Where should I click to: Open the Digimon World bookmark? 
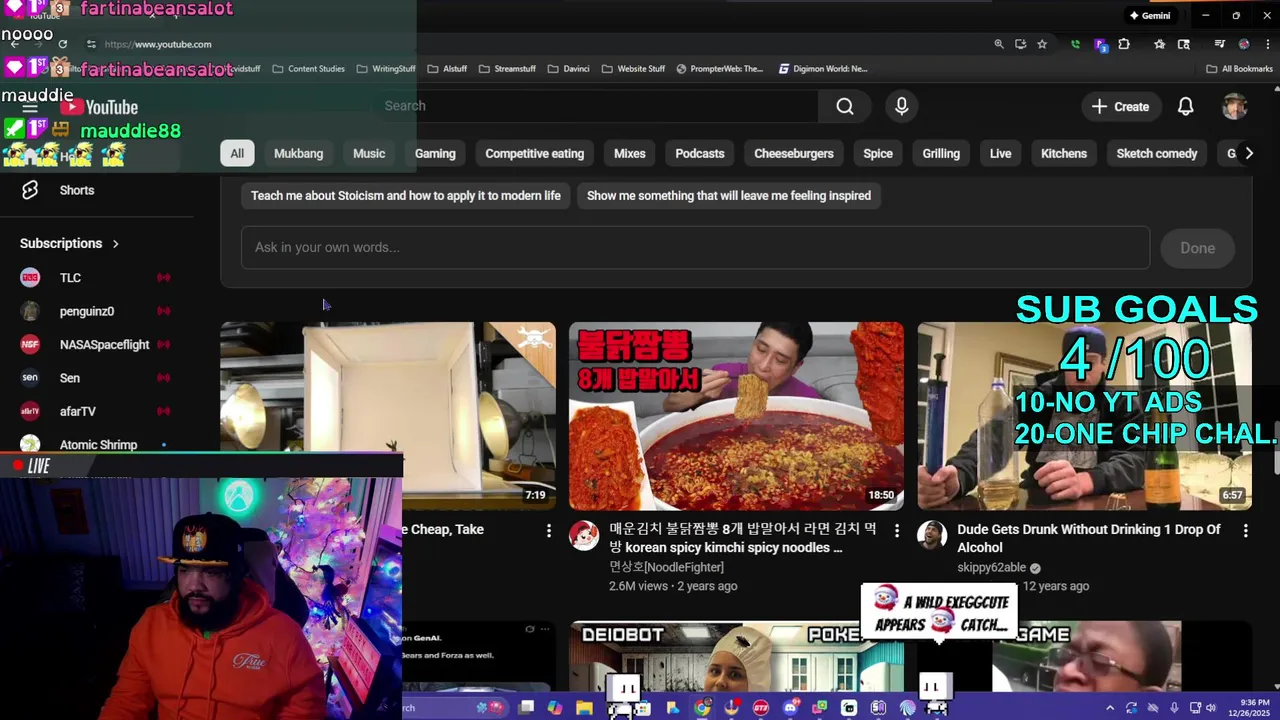pos(822,69)
